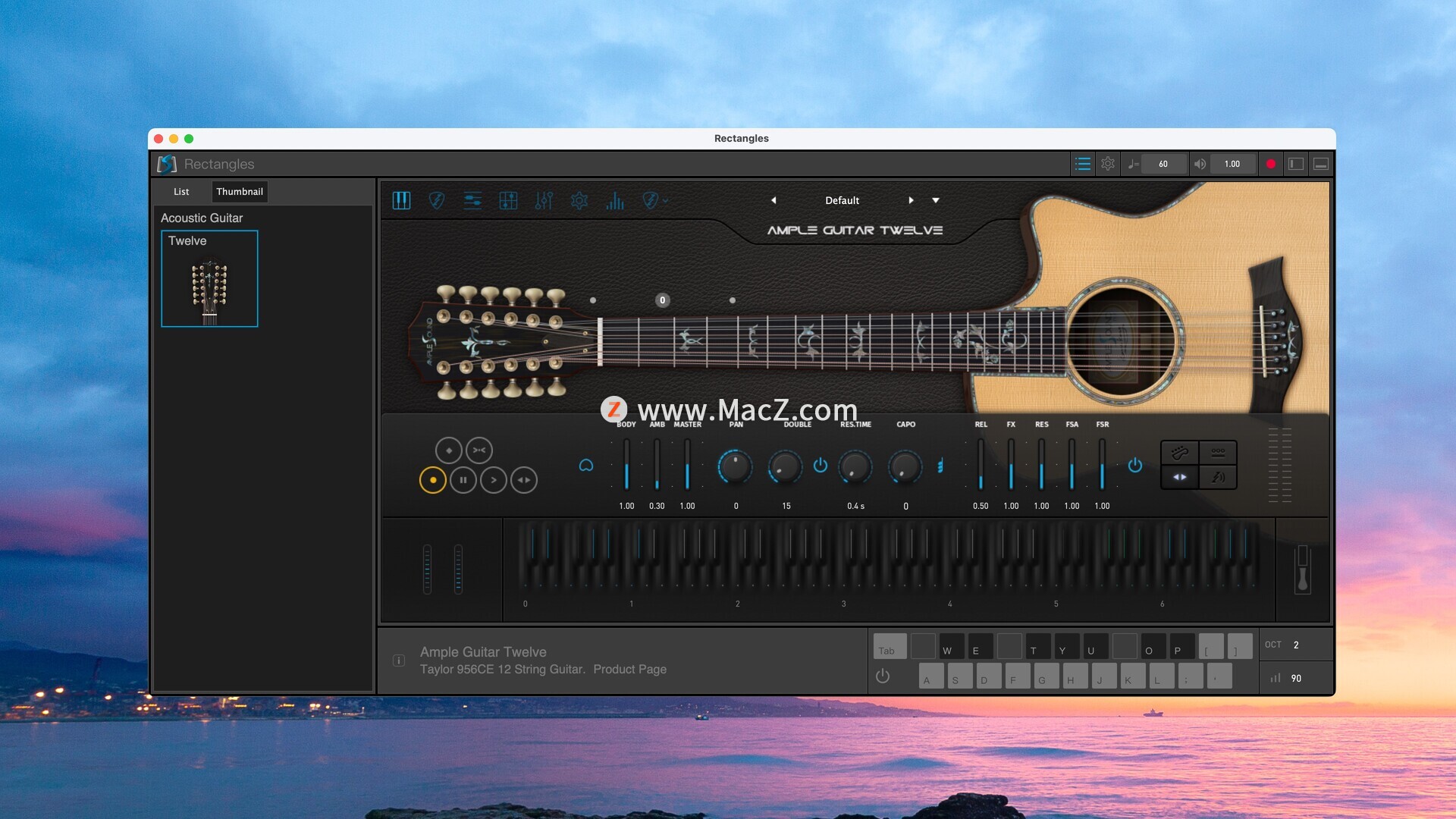
Task: Adjust the AMB slider
Action: pyautogui.click(x=657, y=464)
